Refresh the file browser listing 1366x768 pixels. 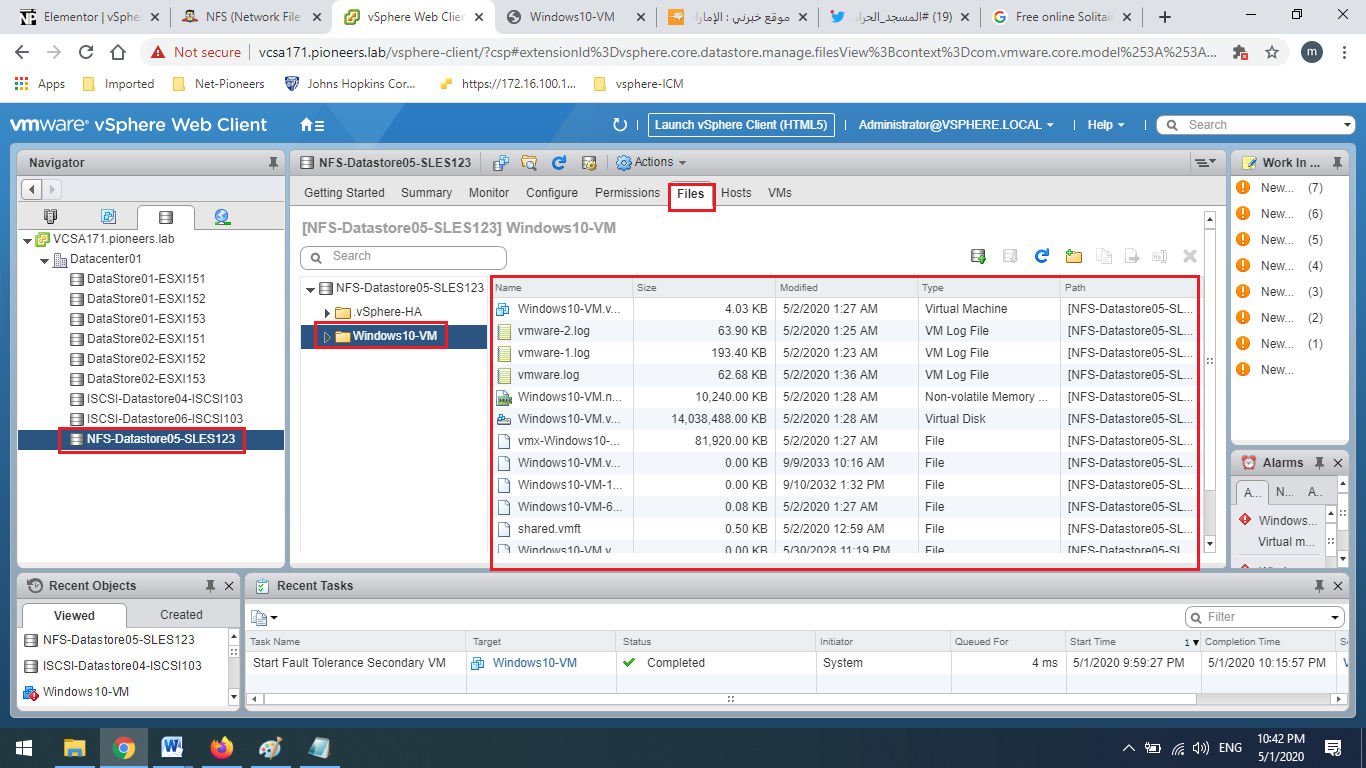click(1041, 257)
